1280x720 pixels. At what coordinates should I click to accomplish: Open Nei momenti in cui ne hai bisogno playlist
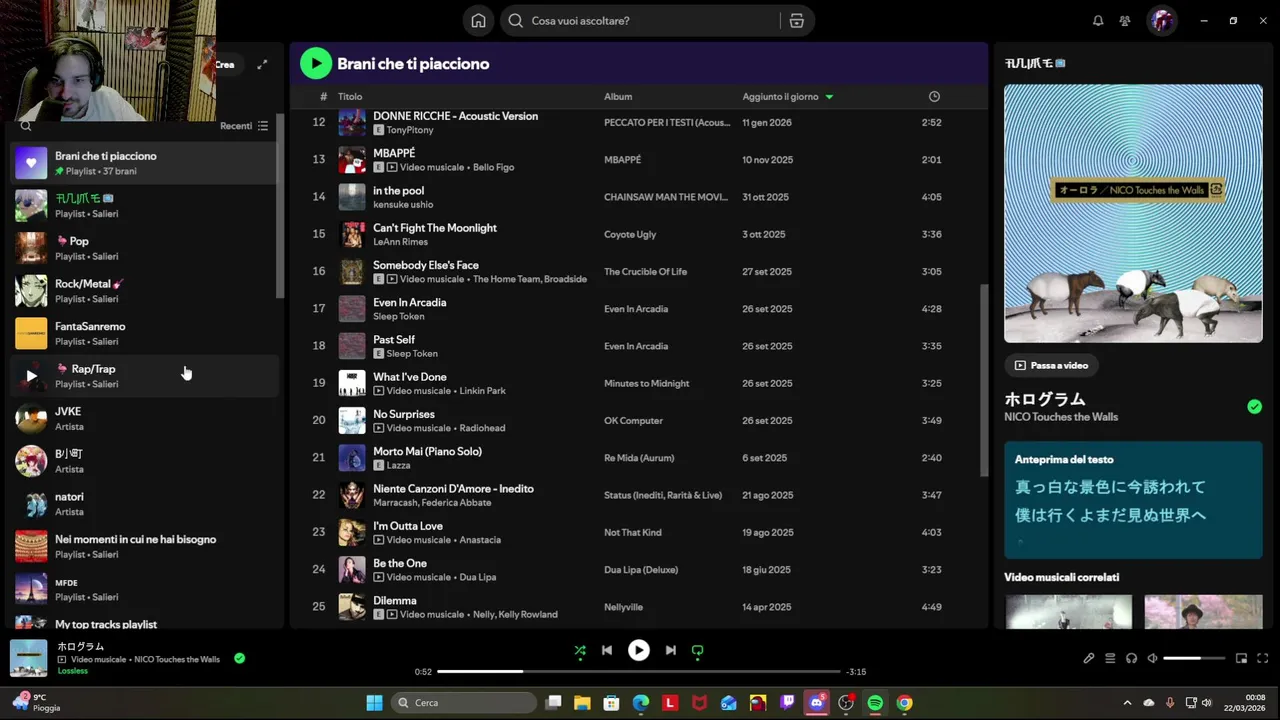pos(145,546)
